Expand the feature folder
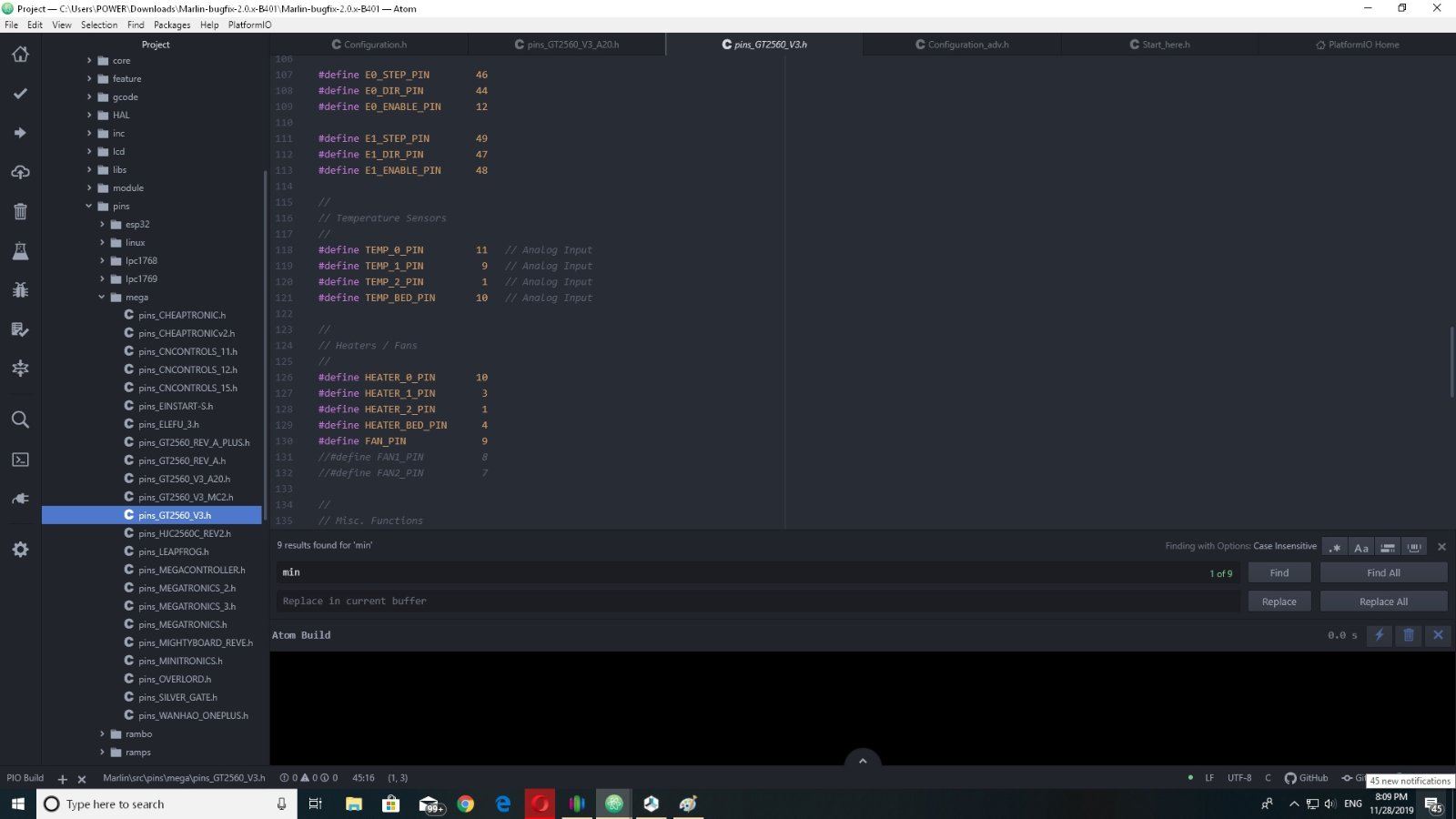Viewport: 1456px width, 819px height. 89,79
